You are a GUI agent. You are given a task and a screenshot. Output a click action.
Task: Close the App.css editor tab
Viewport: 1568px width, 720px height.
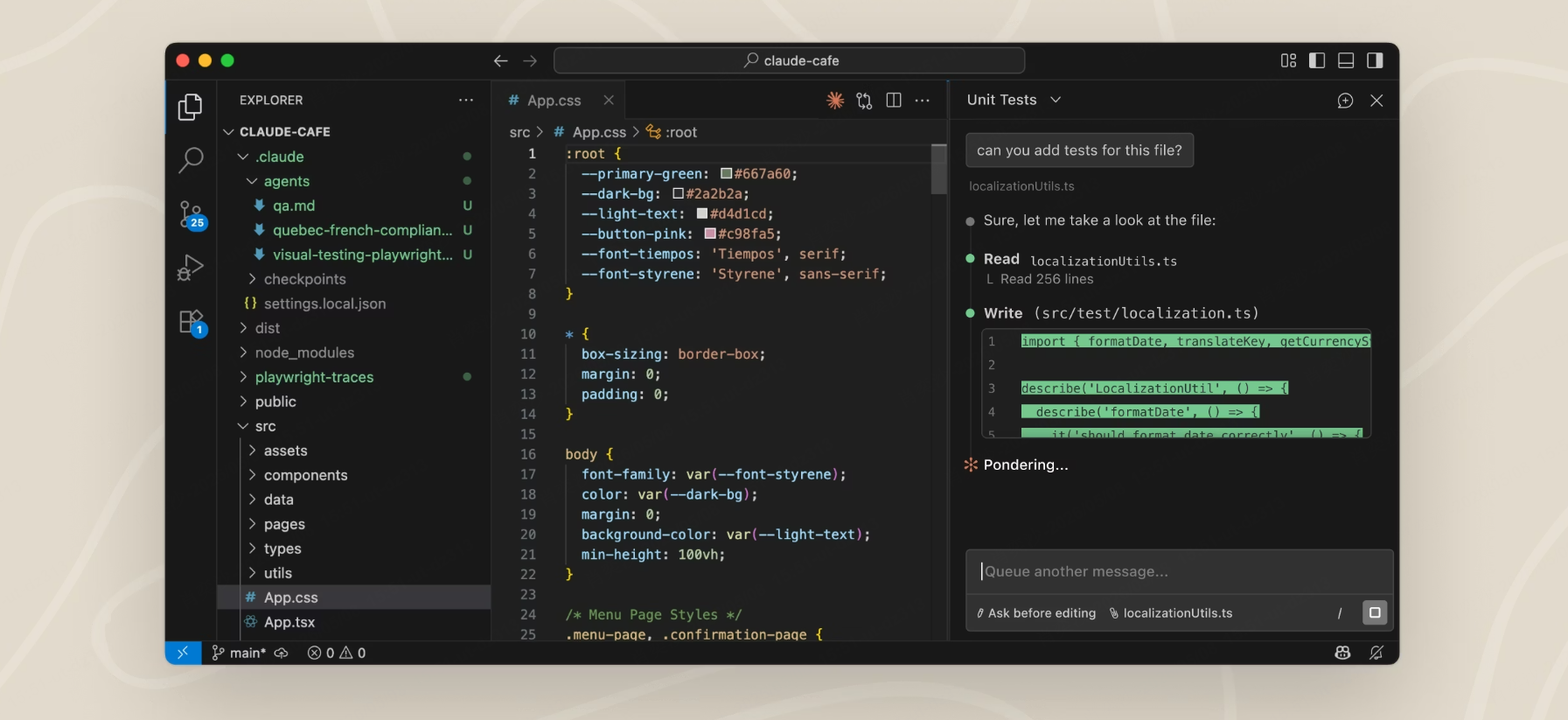pos(609,101)
